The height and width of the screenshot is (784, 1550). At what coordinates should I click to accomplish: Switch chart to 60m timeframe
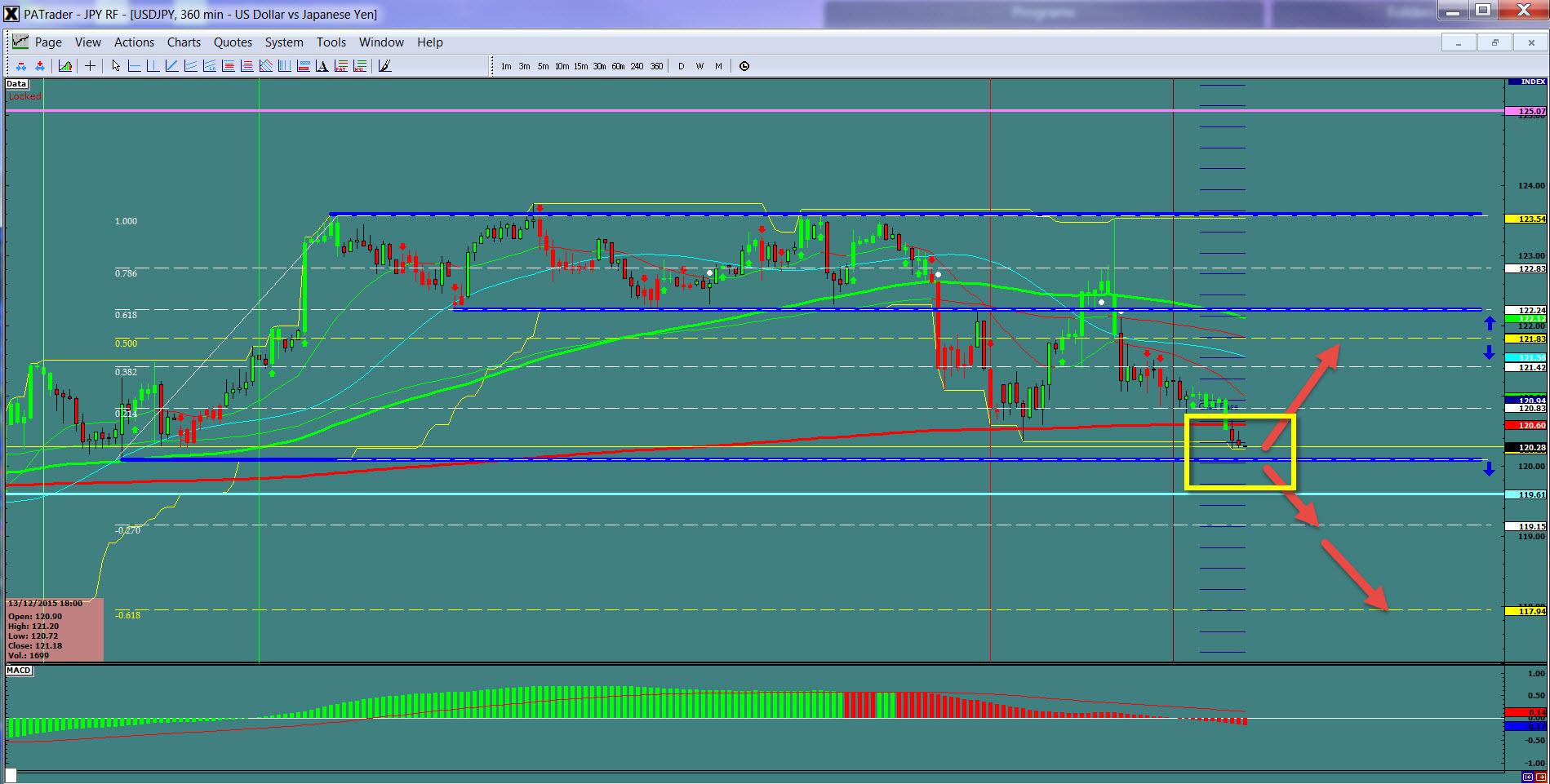click(x=618, y=66)
